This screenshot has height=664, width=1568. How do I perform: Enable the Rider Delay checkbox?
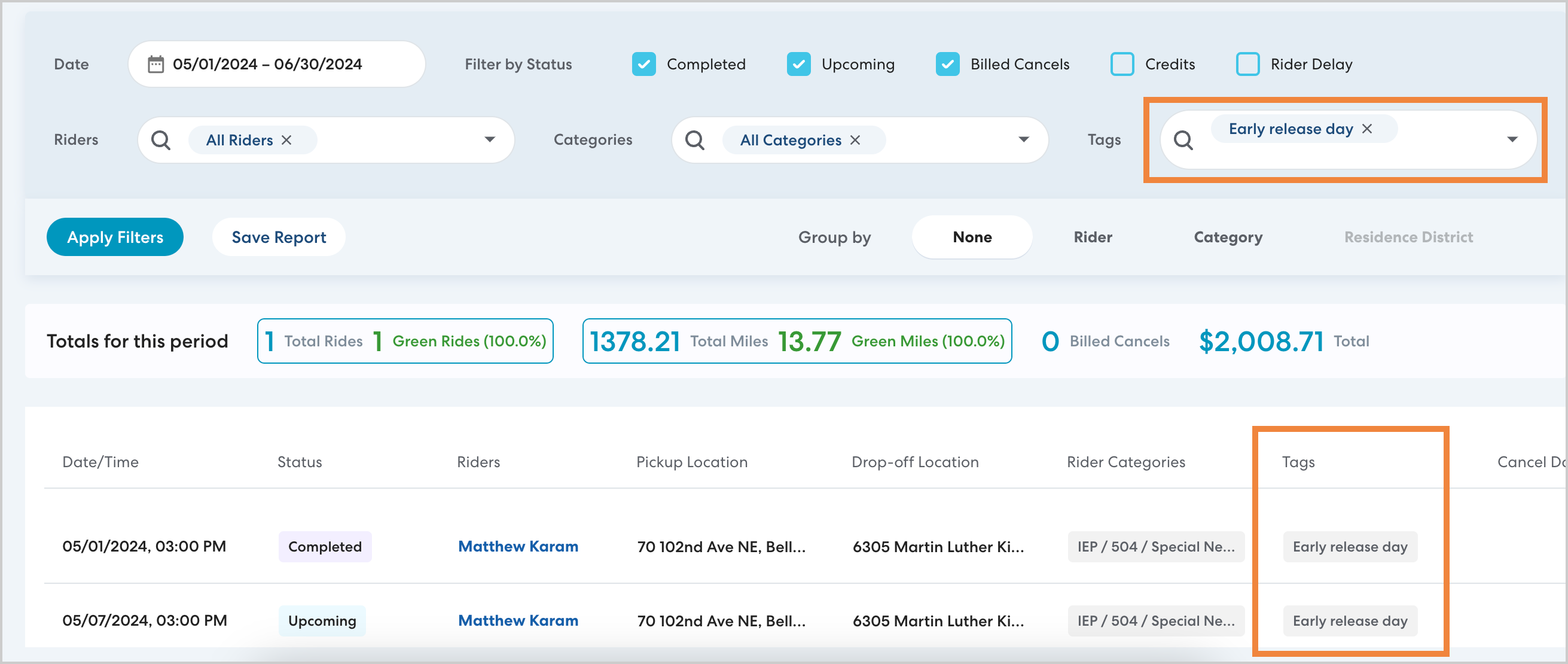[x=1247, y=64]
